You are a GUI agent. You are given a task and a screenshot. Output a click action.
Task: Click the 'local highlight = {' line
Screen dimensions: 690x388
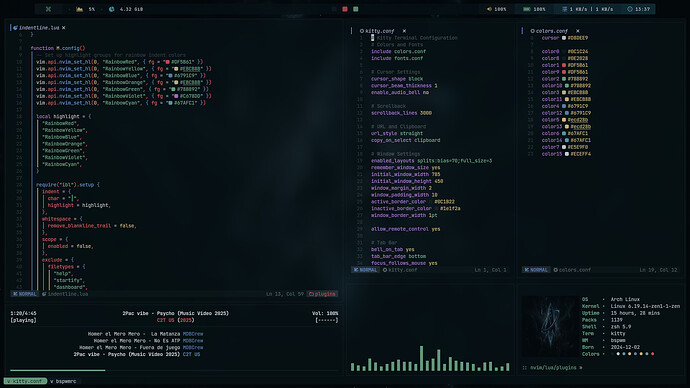(64, 117)
